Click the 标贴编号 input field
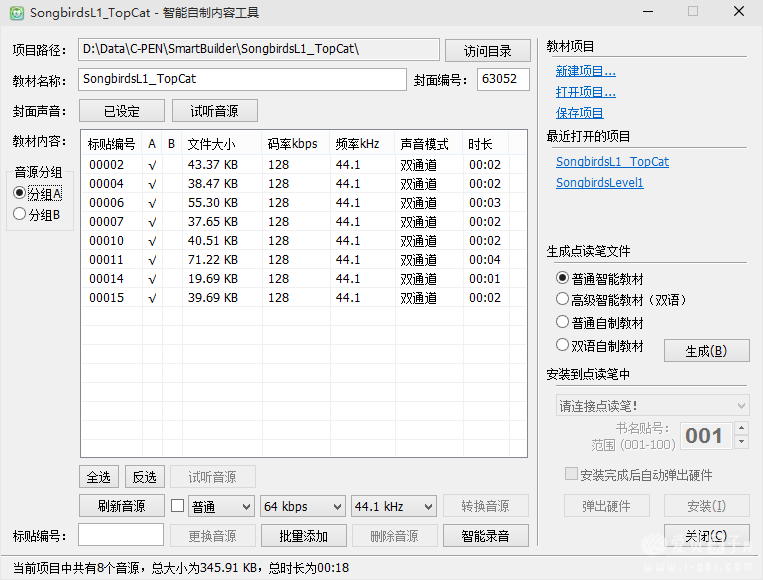This screenshot has height=580, width=763. [120, 536]
